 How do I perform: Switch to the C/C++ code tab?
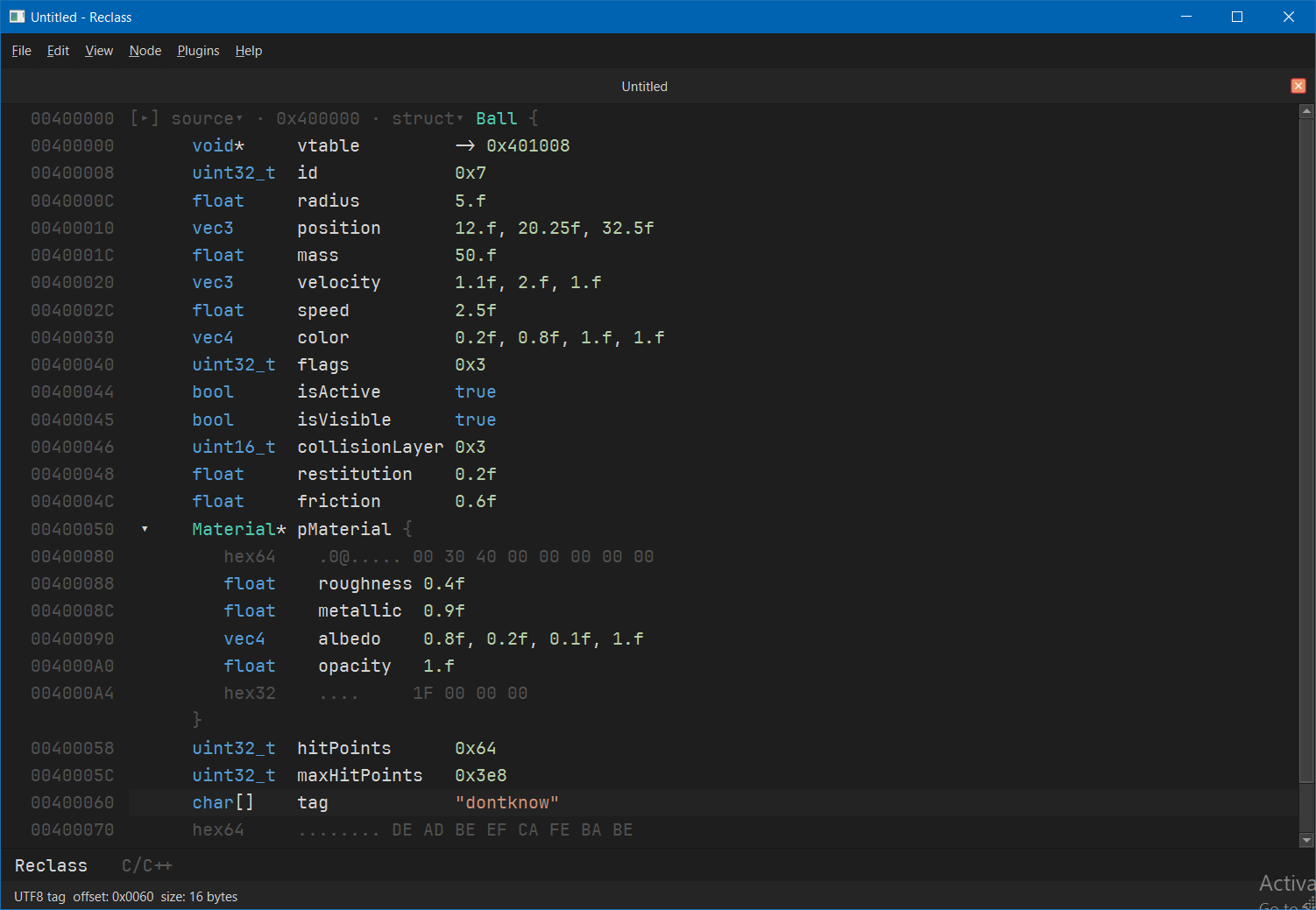pos(146,865)
